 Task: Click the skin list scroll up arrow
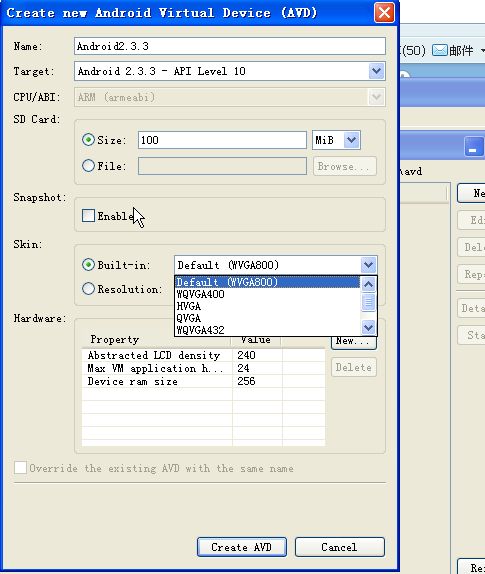pyautogui.click(x=369, y=284)
